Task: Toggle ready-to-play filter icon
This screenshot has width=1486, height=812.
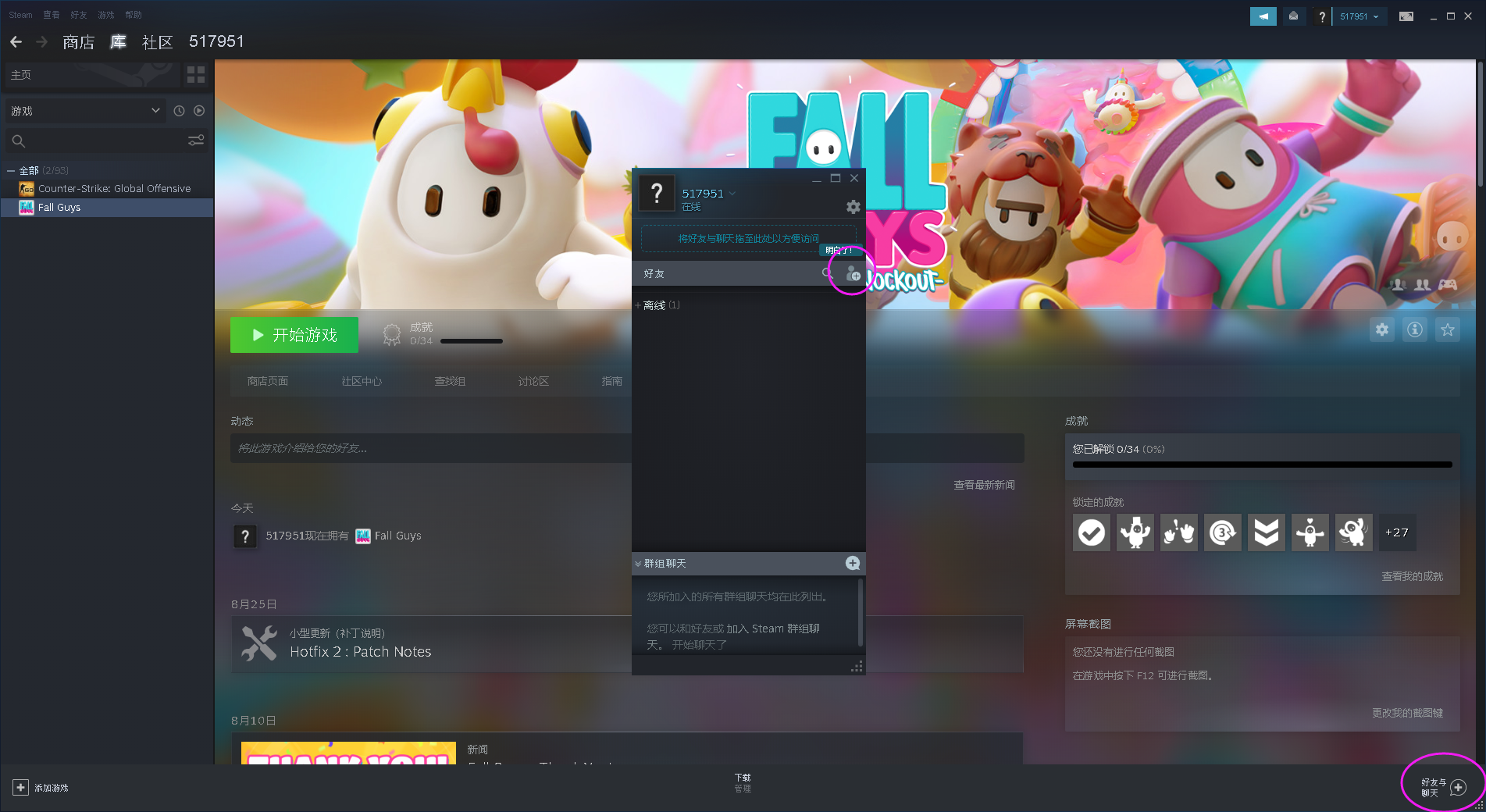Action: pyautogui.click(x=199, y=111)
